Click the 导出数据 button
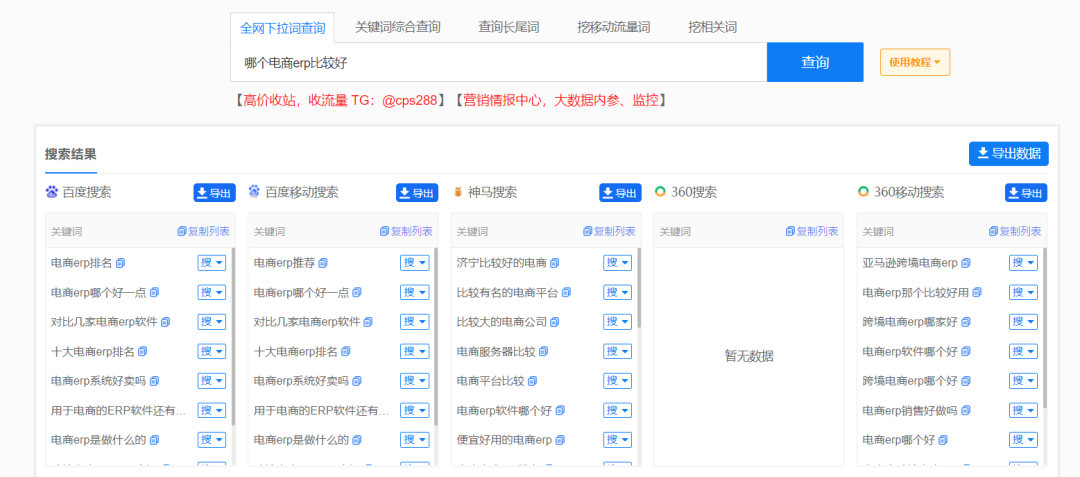This screenshot has width=1080, height=477. [1008, 153]
